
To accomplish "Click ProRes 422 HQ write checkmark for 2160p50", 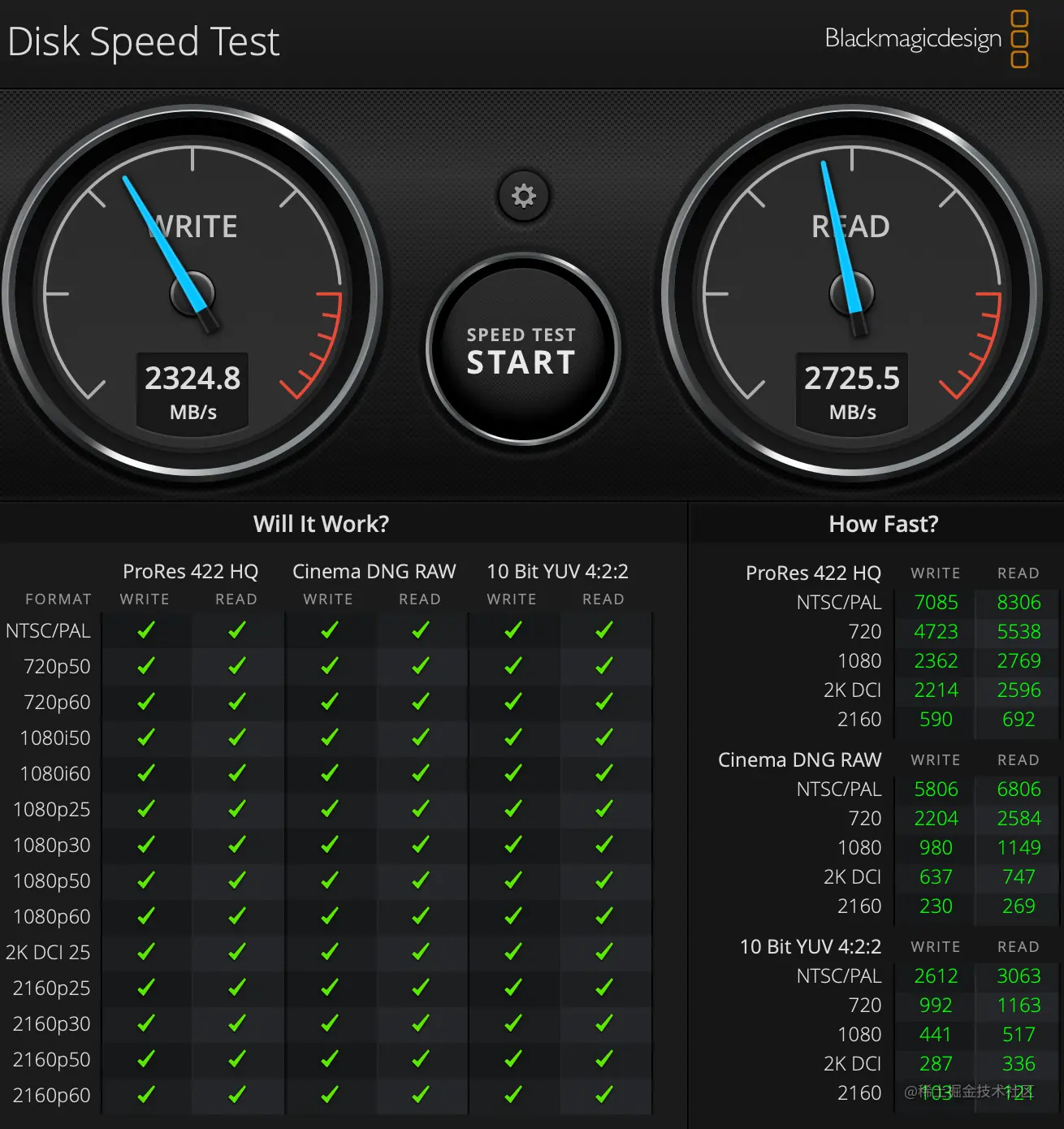I will coord(146,1059).
